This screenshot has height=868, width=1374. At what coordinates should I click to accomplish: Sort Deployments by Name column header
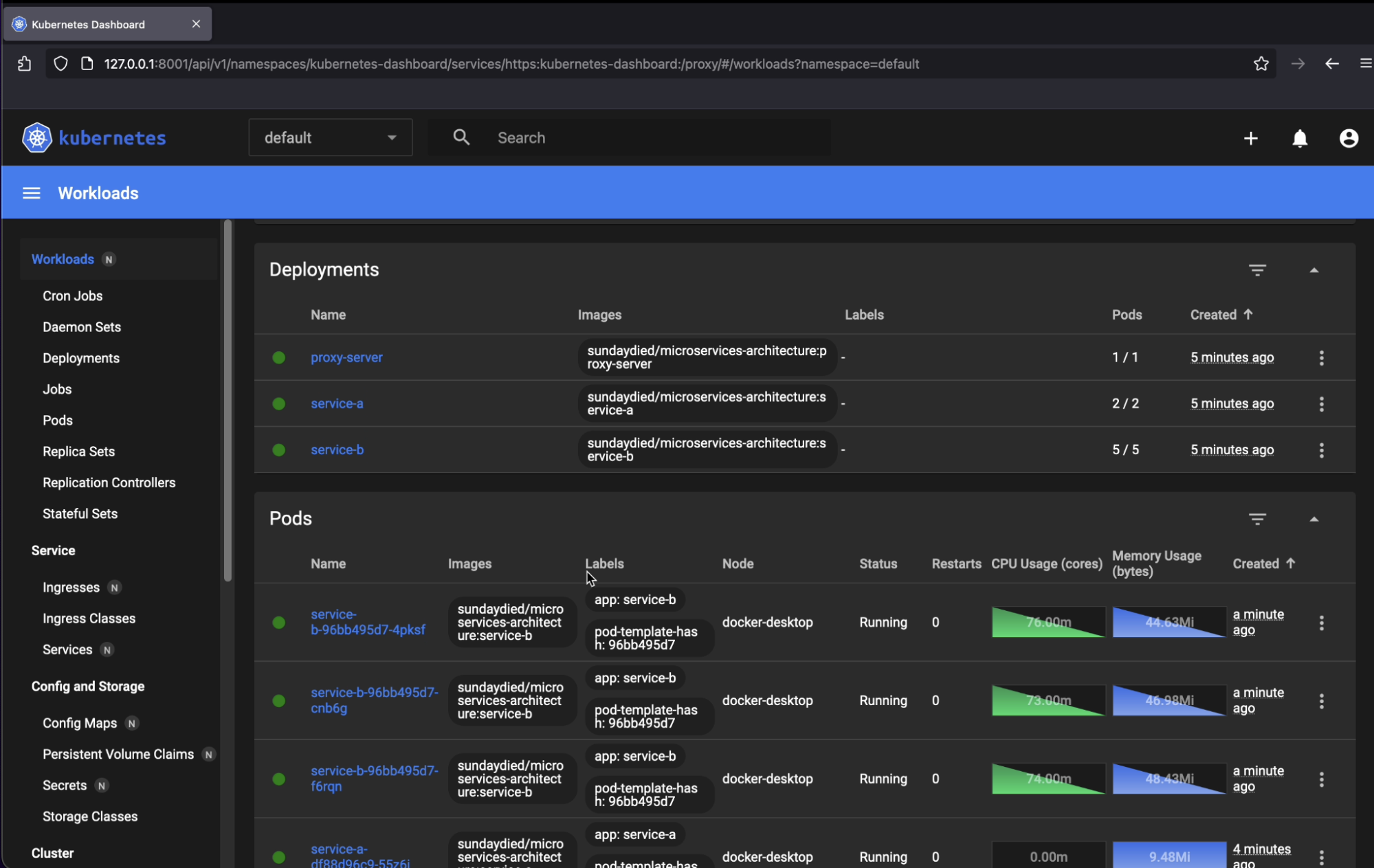pos(328,315)
